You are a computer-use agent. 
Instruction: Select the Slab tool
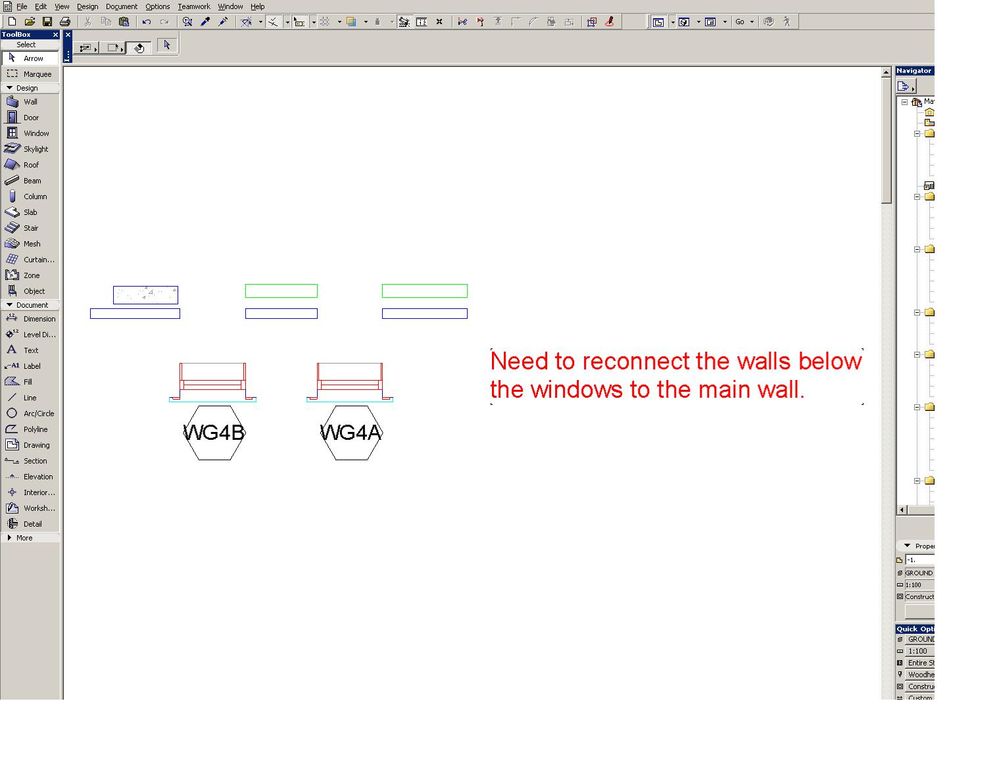click(x=30, y=212)
